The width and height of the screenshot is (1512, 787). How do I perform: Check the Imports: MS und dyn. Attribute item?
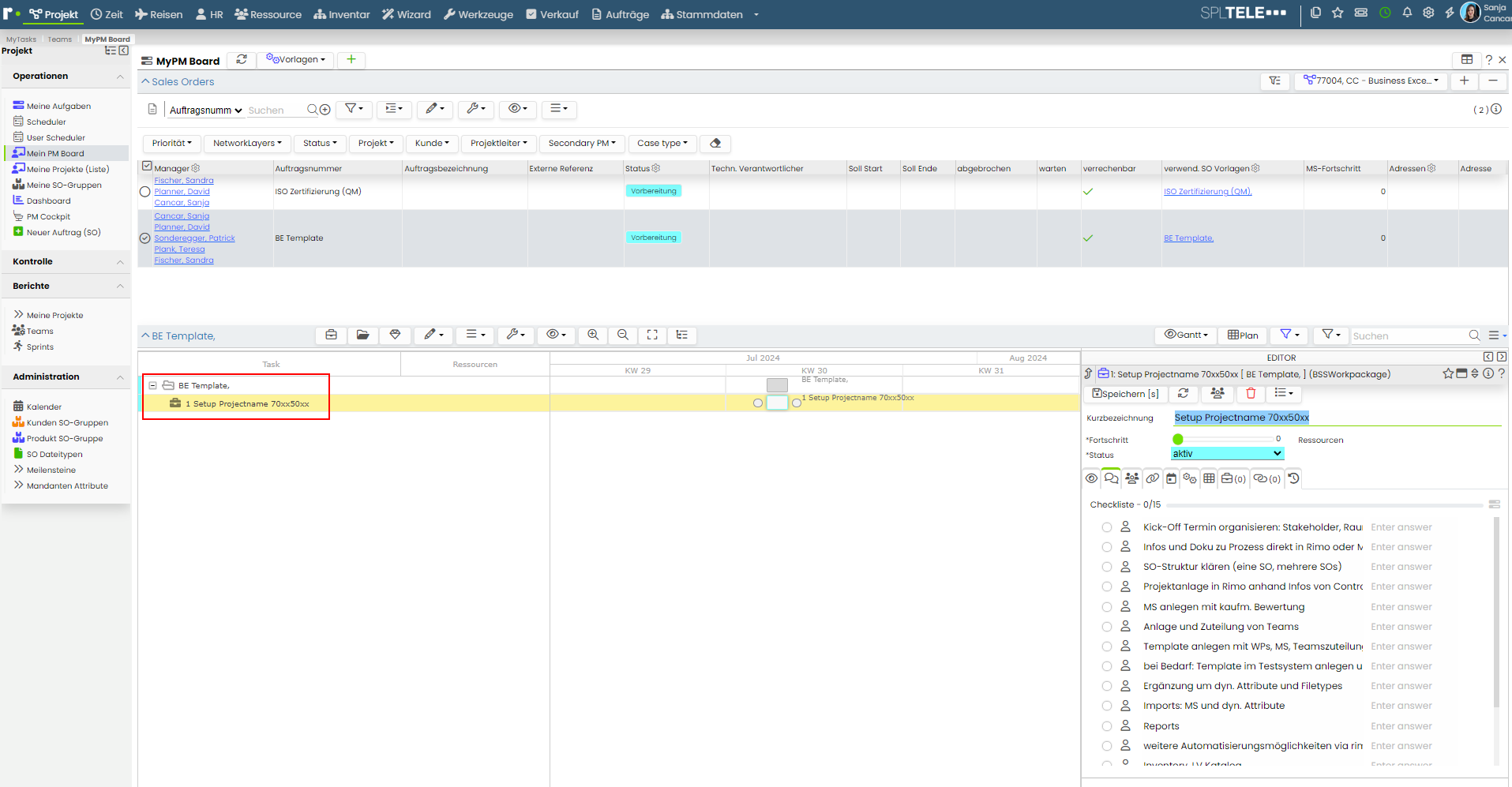click(1107, 706)
